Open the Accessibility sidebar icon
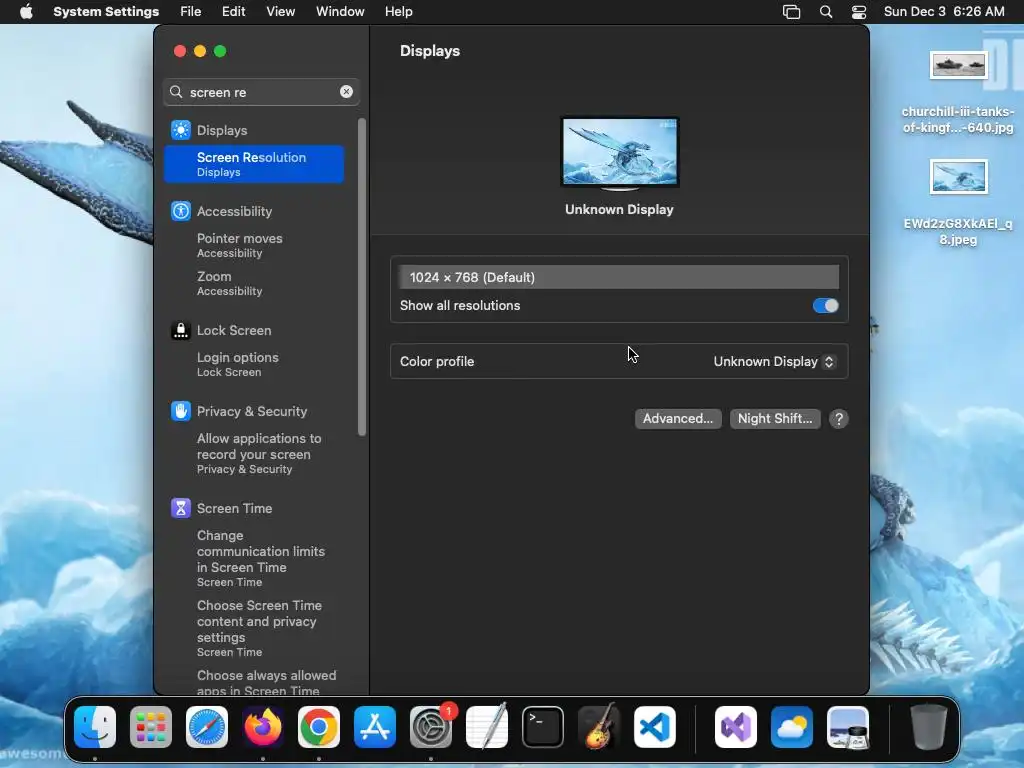Screen dimensions: 1024x768 coord(181,211)
